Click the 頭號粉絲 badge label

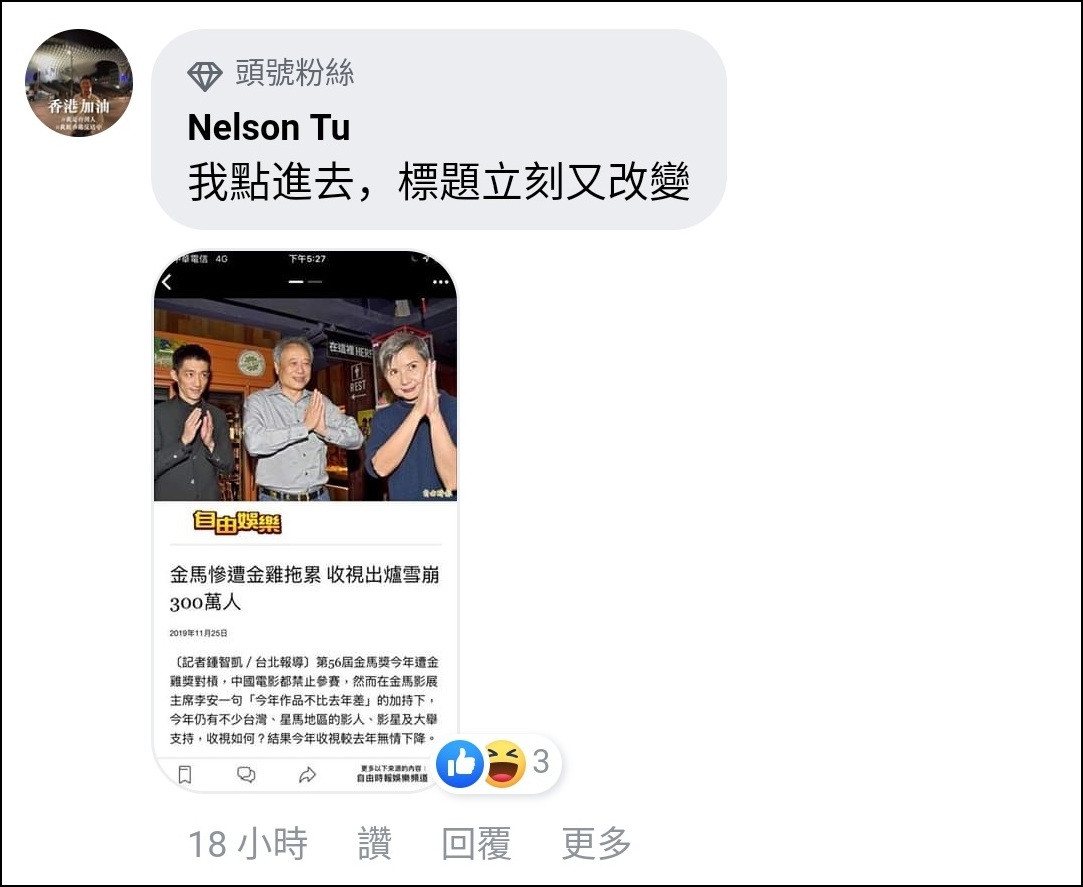[x=295, y=73]
